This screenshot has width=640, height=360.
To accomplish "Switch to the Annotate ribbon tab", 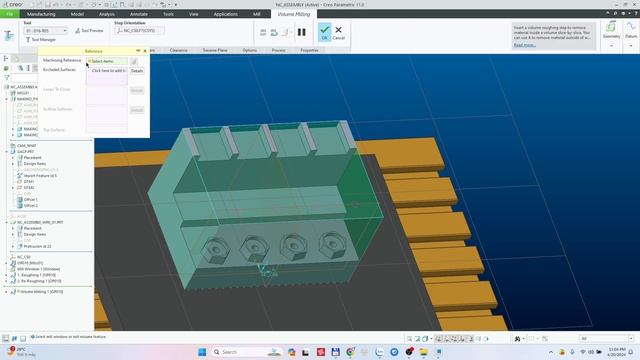I will click(139, 14).
